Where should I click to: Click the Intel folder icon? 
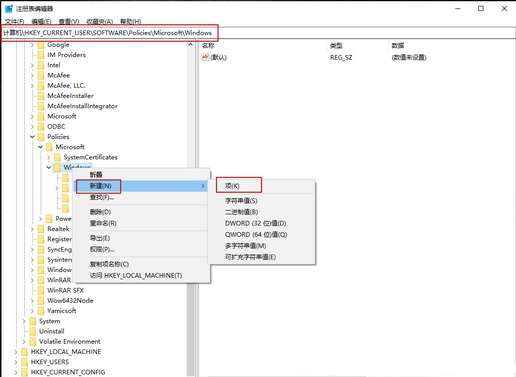tap(41, 65)
